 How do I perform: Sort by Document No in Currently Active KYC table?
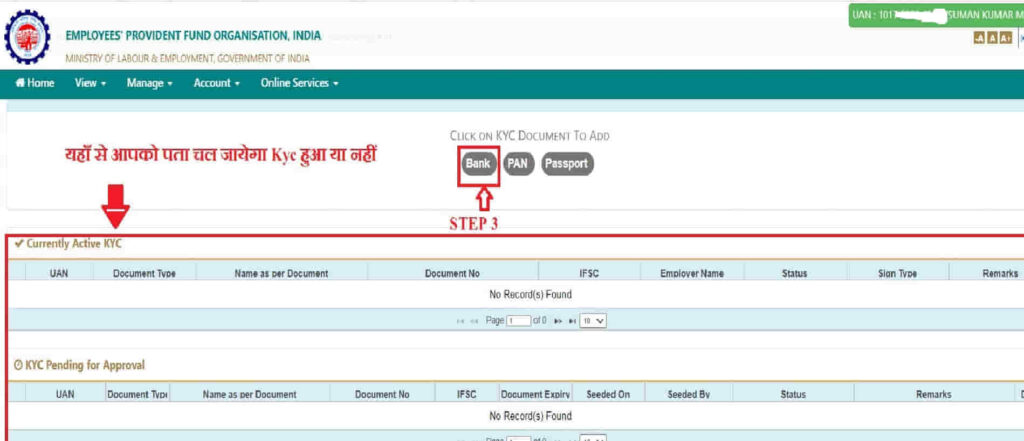click(452, 274)
